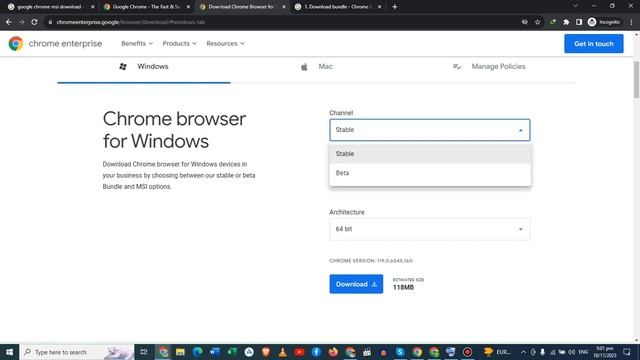
Task: Open Facebook from the taskbar
Action: point(316,352)
